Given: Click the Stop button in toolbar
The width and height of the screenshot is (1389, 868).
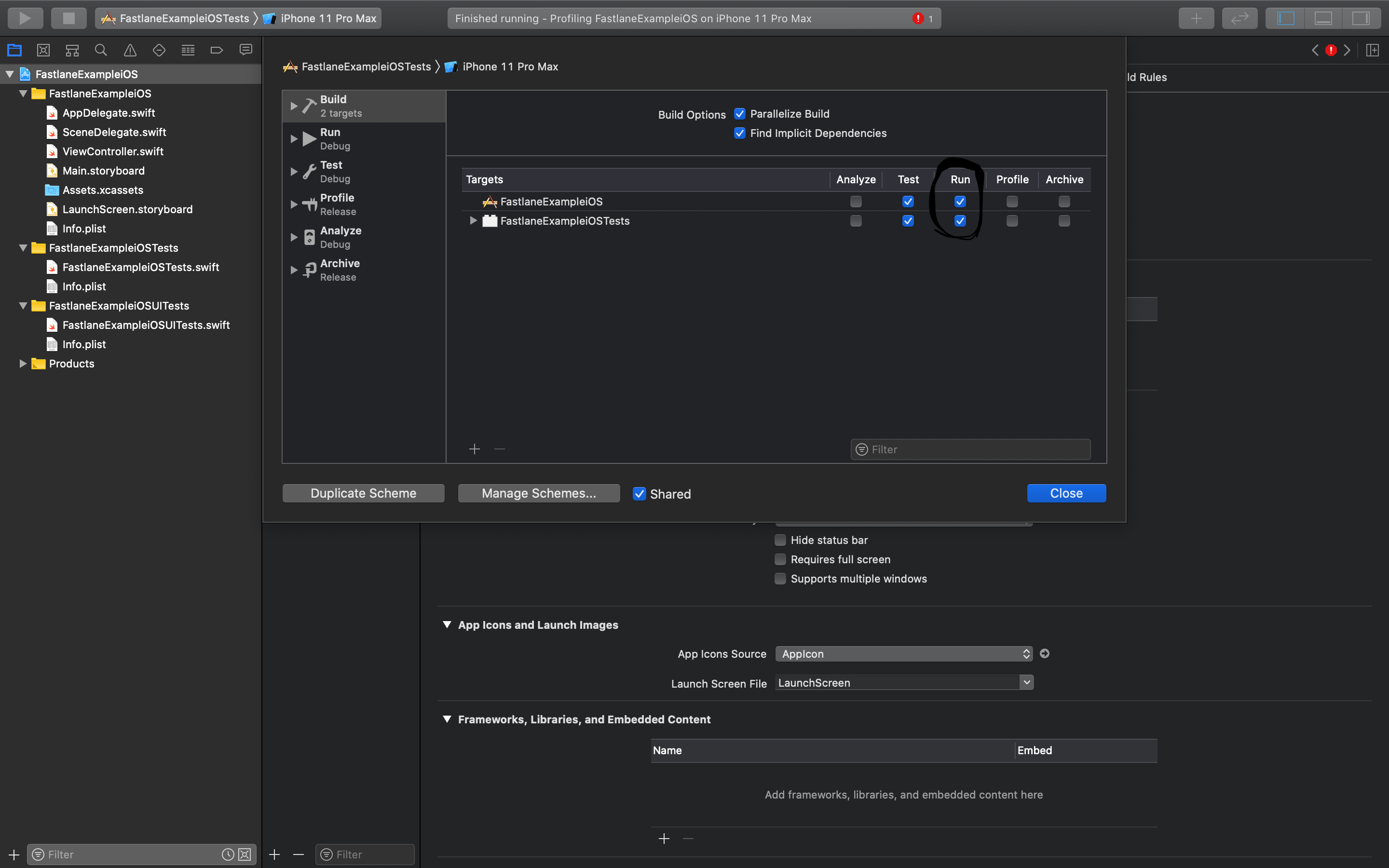Looking at the screenshot, I should 68,18.
